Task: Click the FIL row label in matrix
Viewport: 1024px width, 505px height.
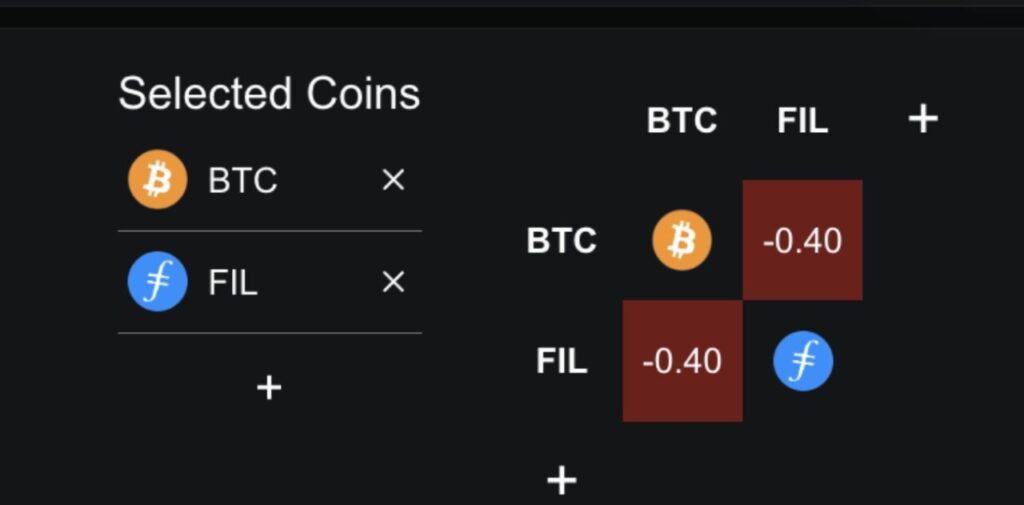Action: (561, 361)
